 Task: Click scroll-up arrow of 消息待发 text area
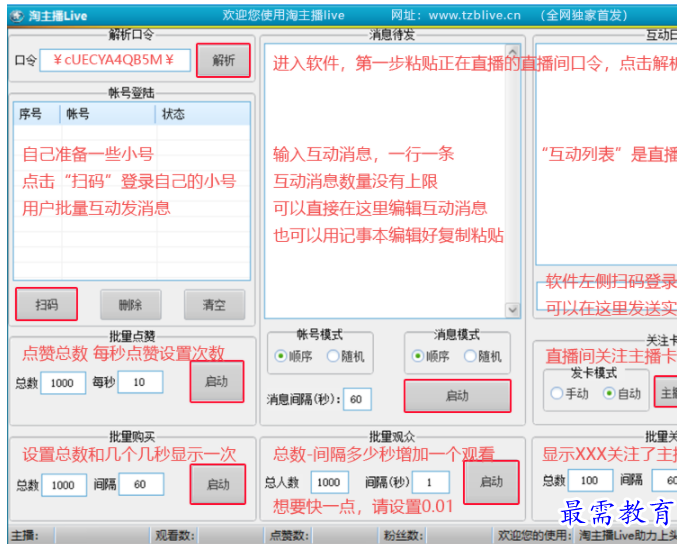coord(513,50)
